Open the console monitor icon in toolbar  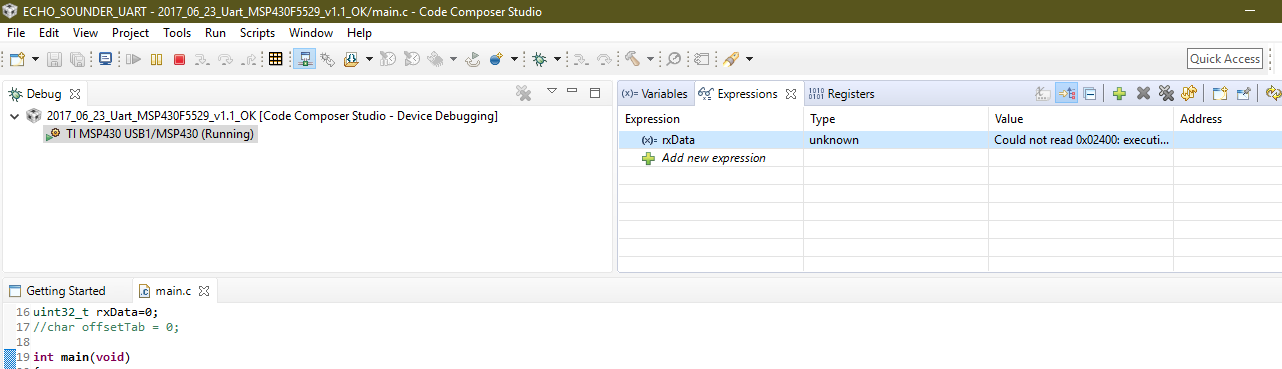pyautogui.click(x=105, y=59)
